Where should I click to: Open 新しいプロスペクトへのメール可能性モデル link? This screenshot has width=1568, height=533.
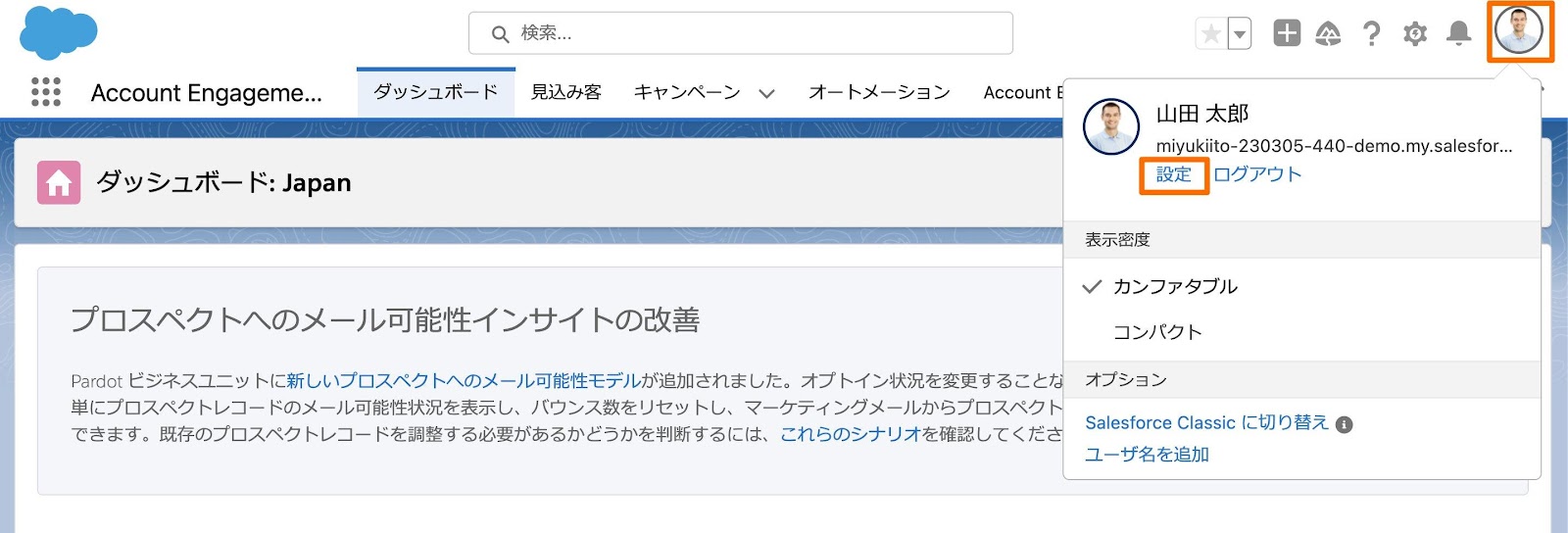464,380
